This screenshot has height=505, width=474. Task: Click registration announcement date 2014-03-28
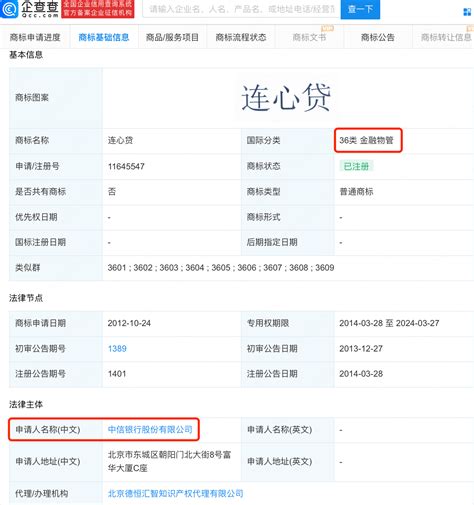coord(361,374)
